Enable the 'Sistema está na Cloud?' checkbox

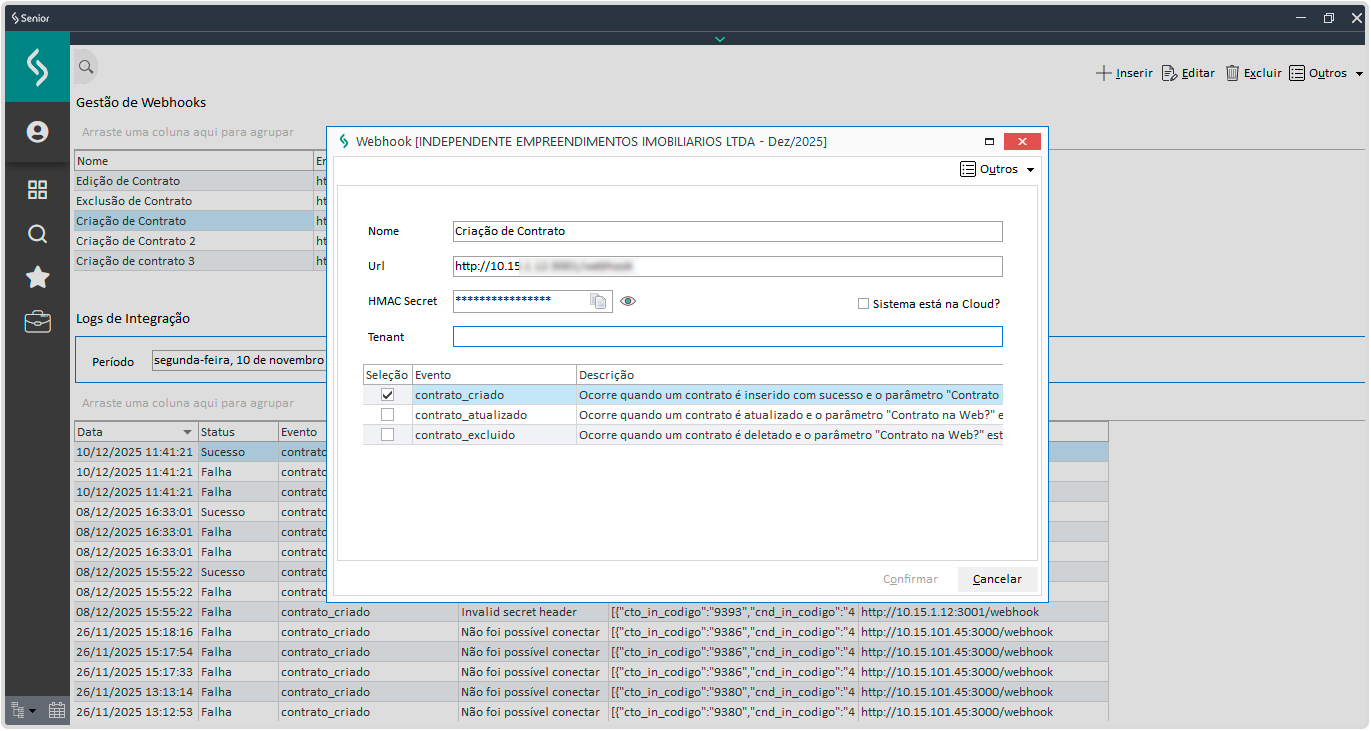pyautogui.click(x=863, y=304)
